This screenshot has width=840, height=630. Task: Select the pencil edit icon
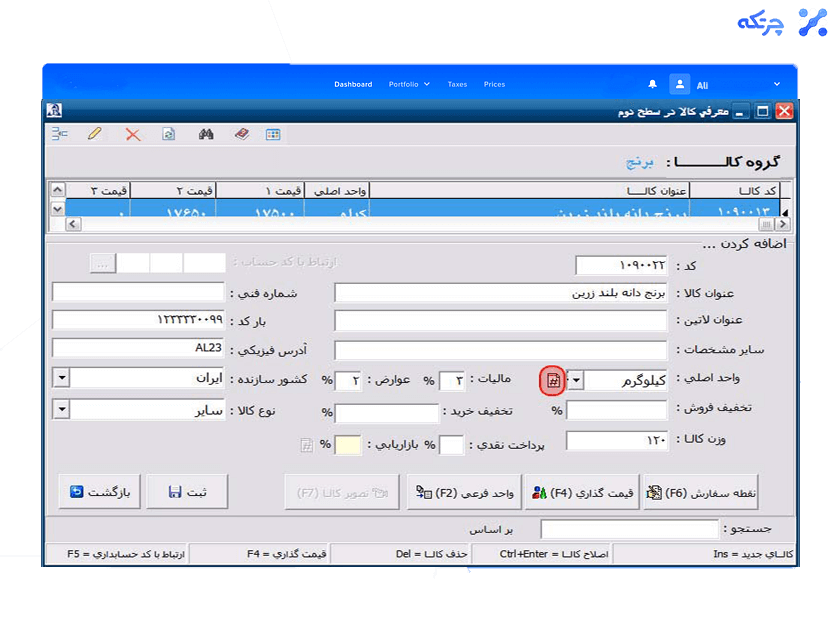95,134
